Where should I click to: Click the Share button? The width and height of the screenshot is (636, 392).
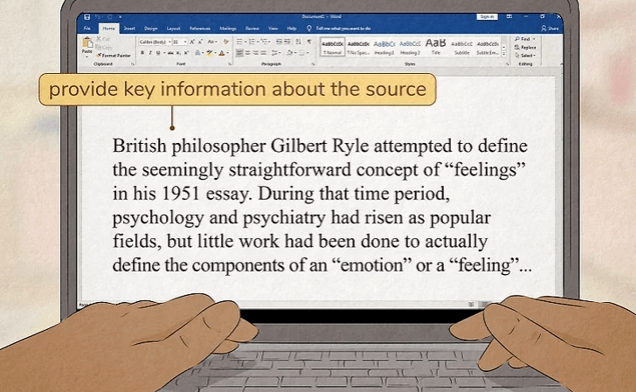coord(550,28)
